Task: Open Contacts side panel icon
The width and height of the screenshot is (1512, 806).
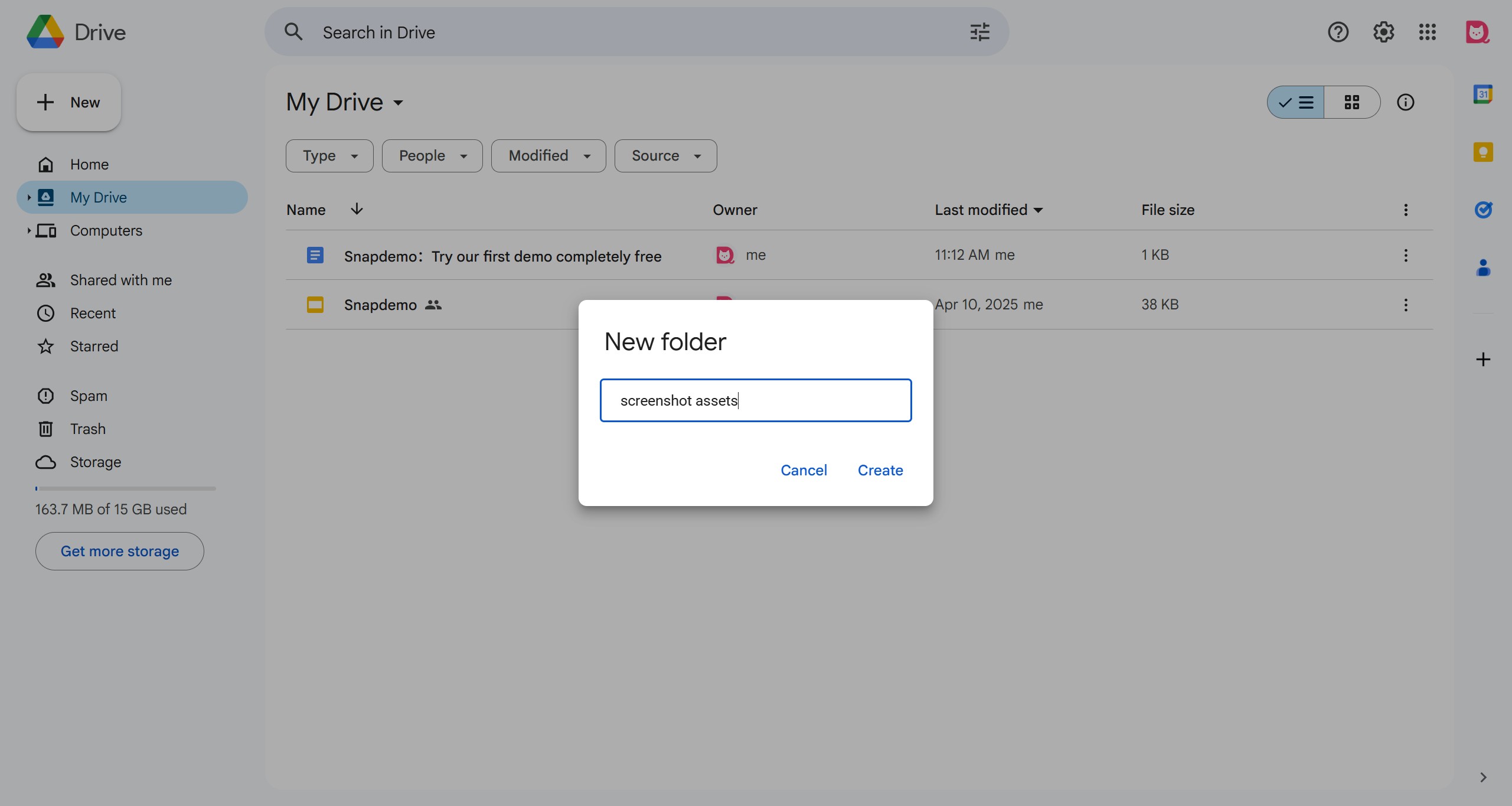Action: [x=1483, y=267]
